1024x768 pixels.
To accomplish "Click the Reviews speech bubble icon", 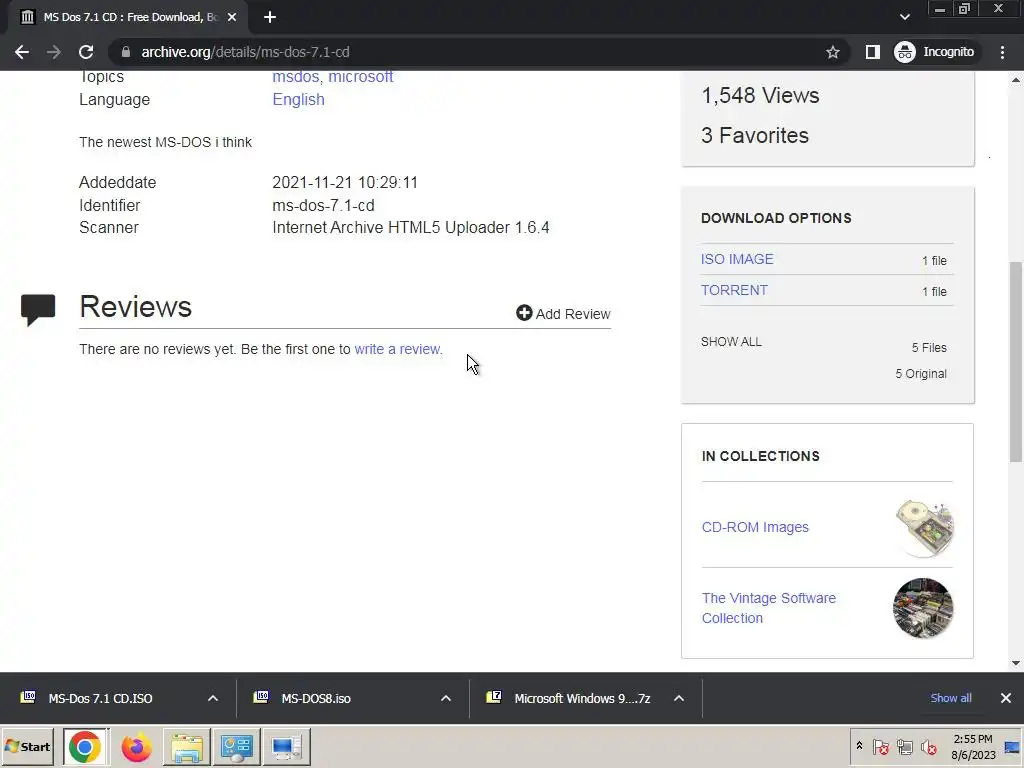I will point(38,310).
